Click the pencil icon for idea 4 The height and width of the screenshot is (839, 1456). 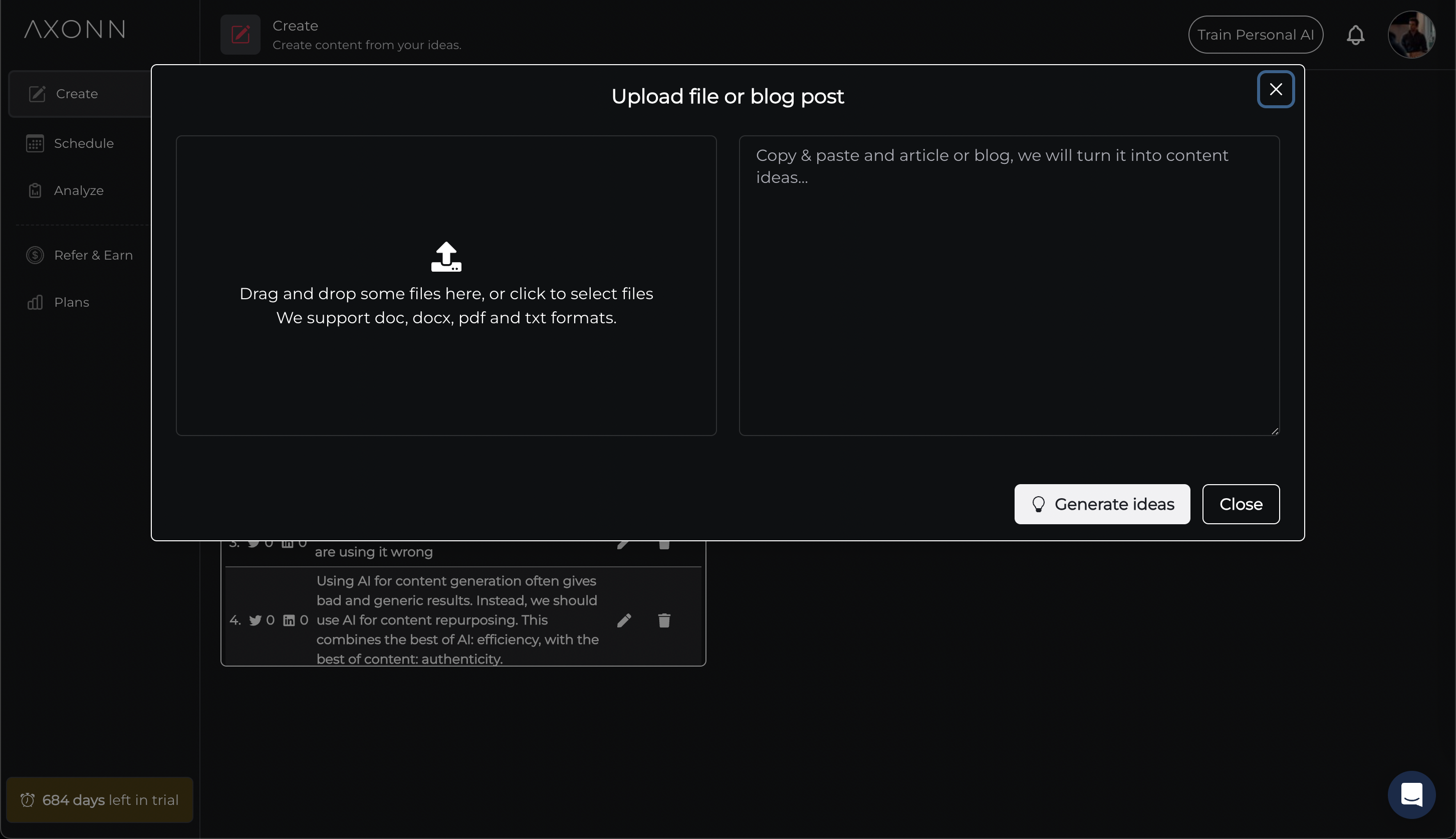[624, 620]
